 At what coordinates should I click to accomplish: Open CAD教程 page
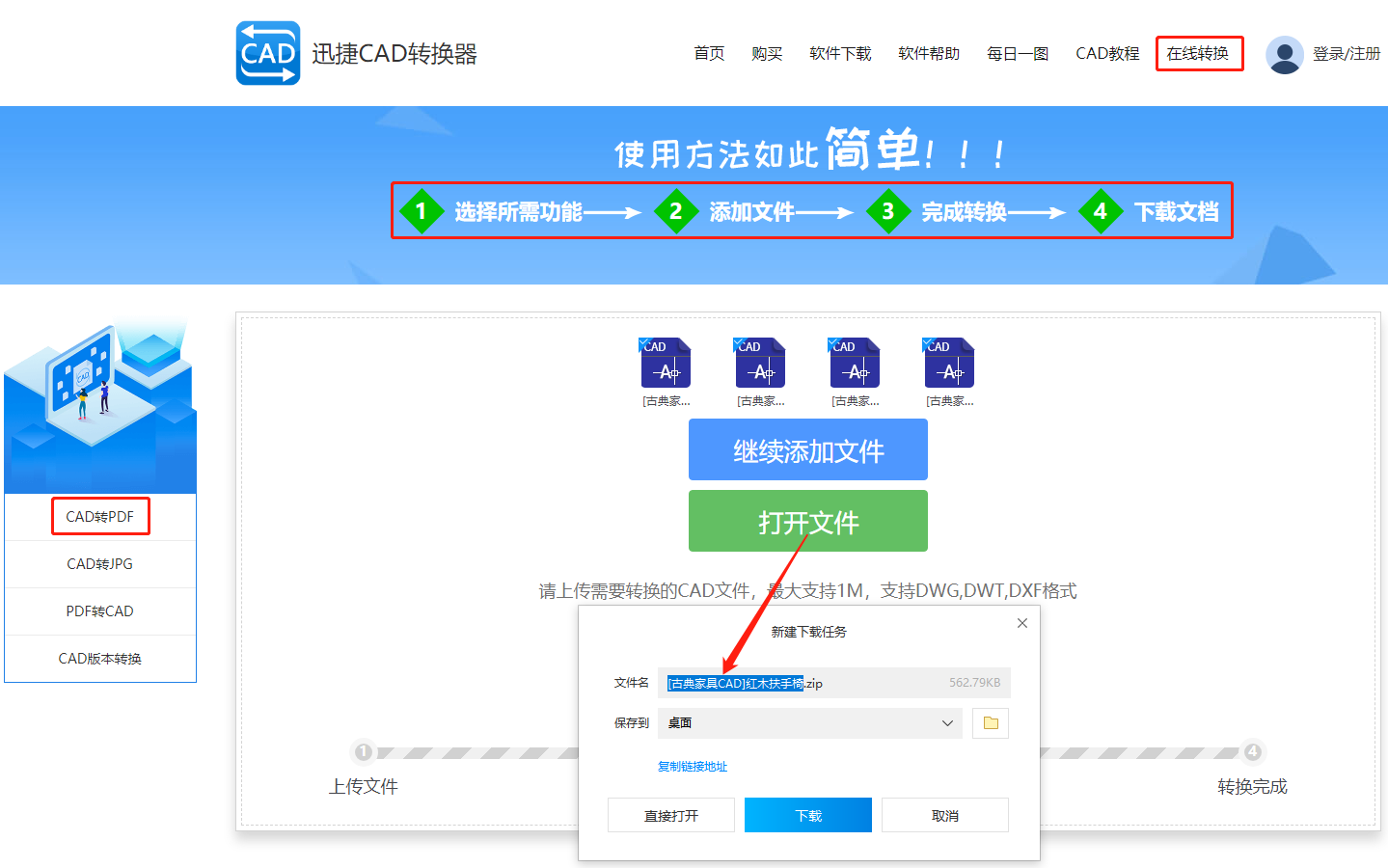[x=1107, y=54]
